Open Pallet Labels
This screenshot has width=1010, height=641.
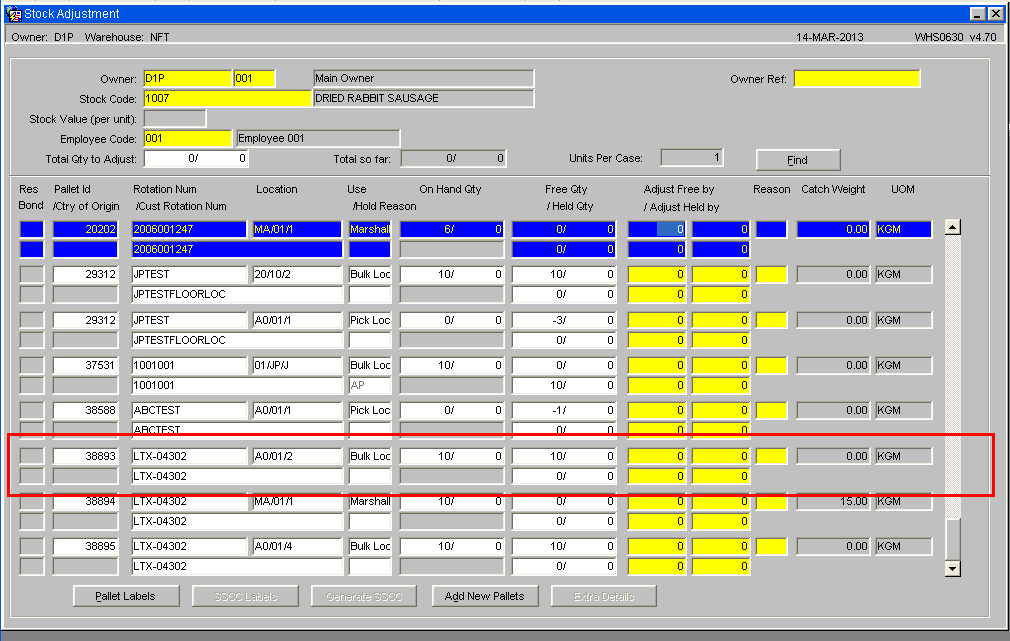coord(126,596)
